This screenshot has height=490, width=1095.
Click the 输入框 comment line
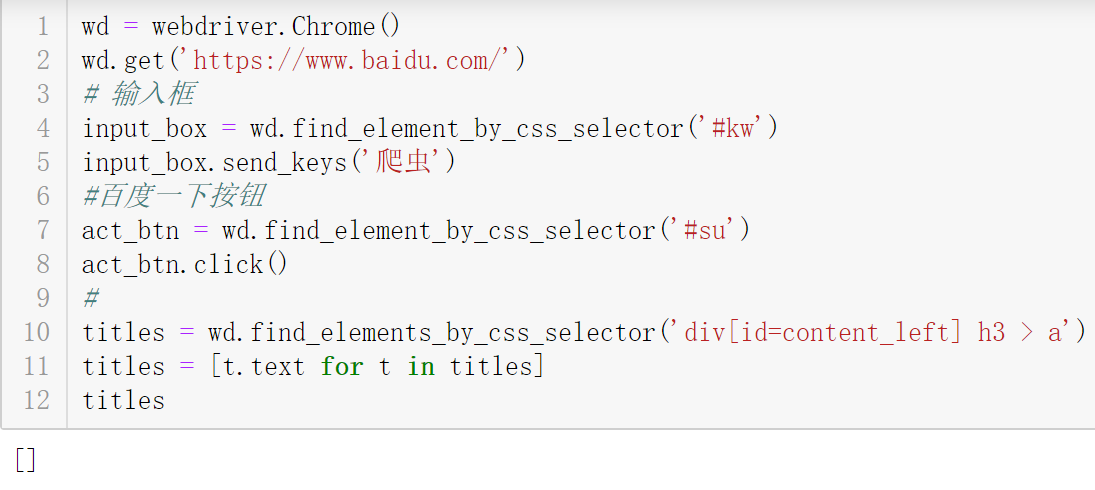click(138, 94)
